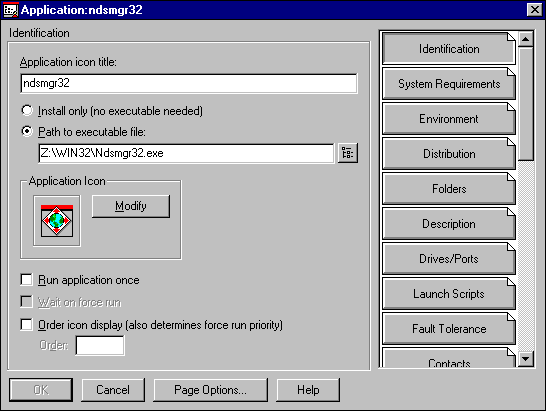This screenshot has height=411, width=546.
Task: Open the Distribution page tab
Action: coord(449,154)
